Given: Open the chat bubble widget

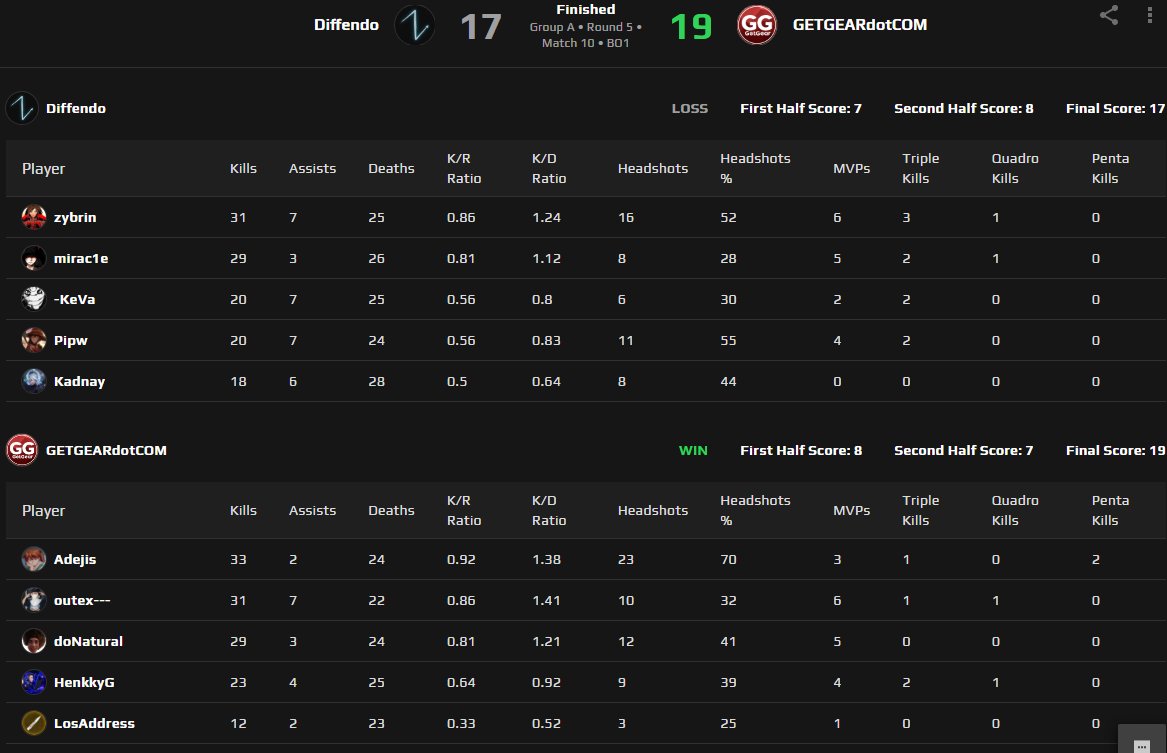Looking at the screenshot, I should [1142, 740].
